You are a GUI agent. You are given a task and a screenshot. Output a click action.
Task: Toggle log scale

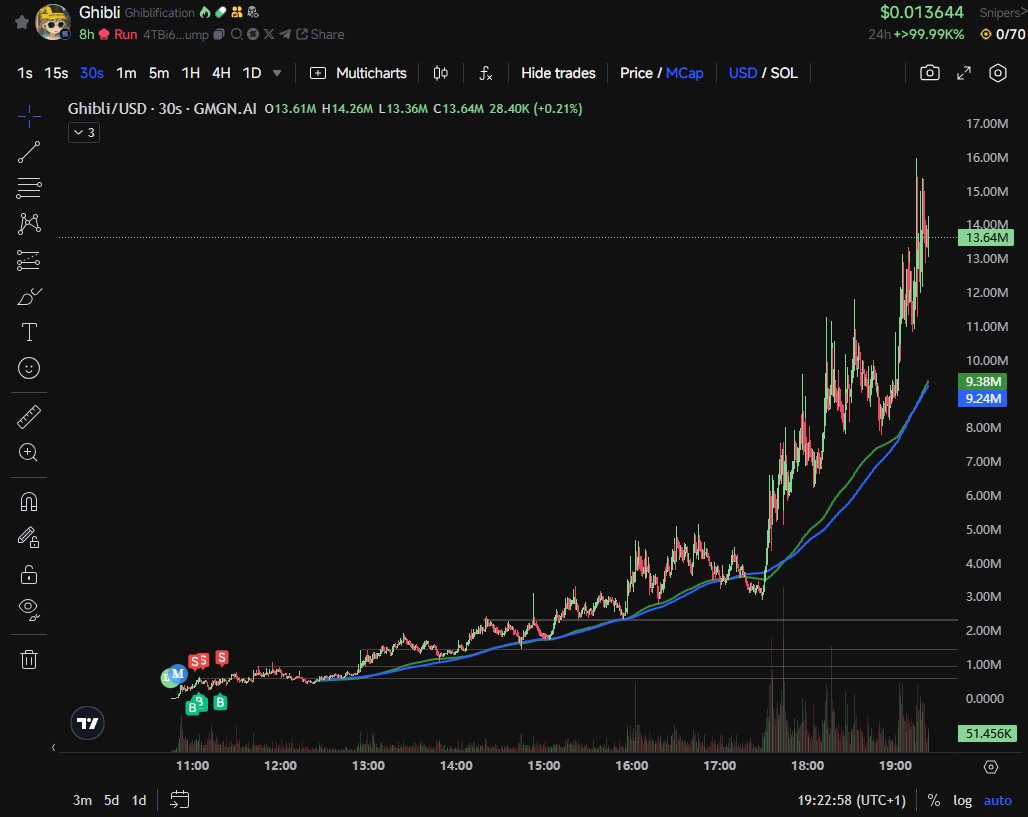tap(962, 801)
